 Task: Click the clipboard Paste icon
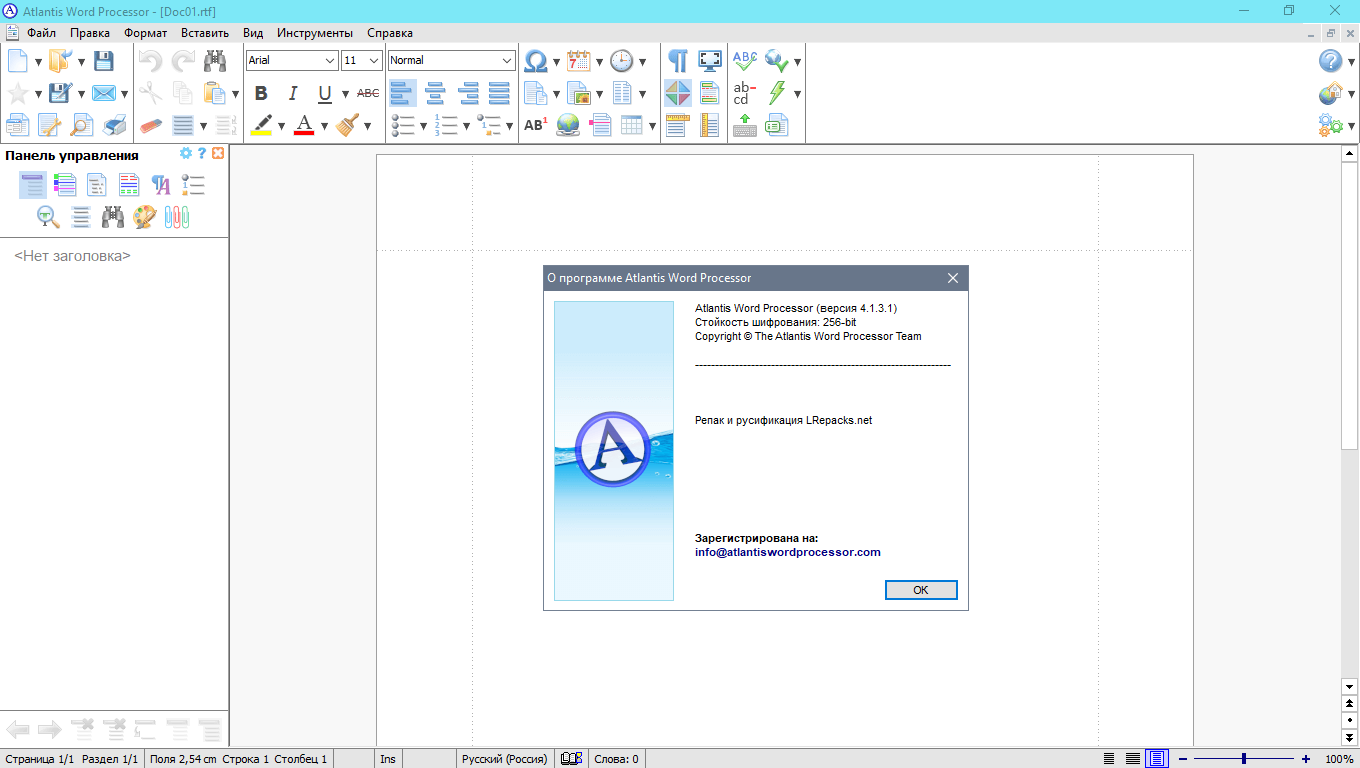point(215,94)
